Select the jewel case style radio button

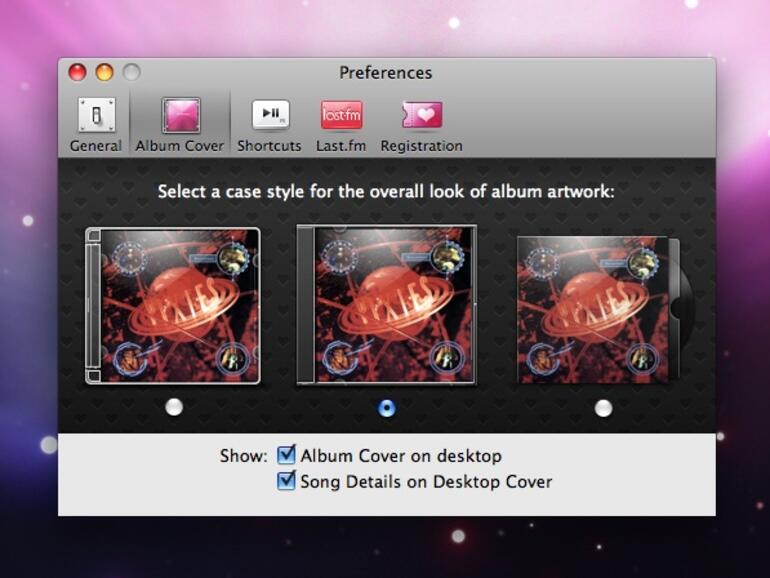coord(174,407)
